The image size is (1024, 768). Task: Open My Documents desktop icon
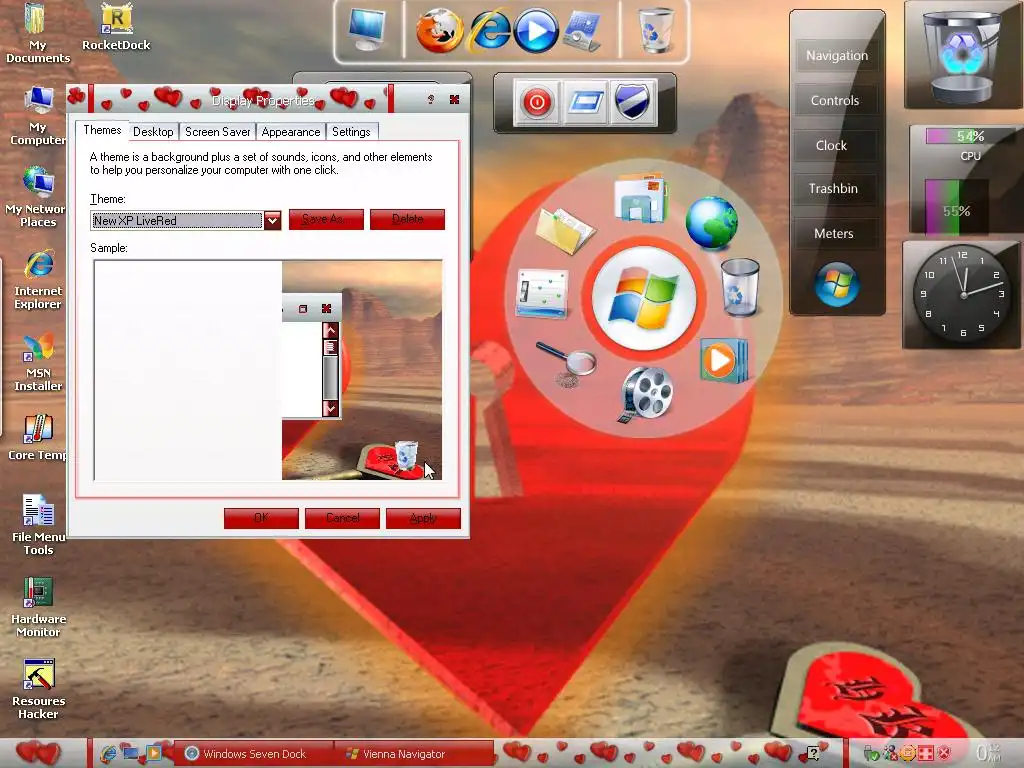click(37, 33)
